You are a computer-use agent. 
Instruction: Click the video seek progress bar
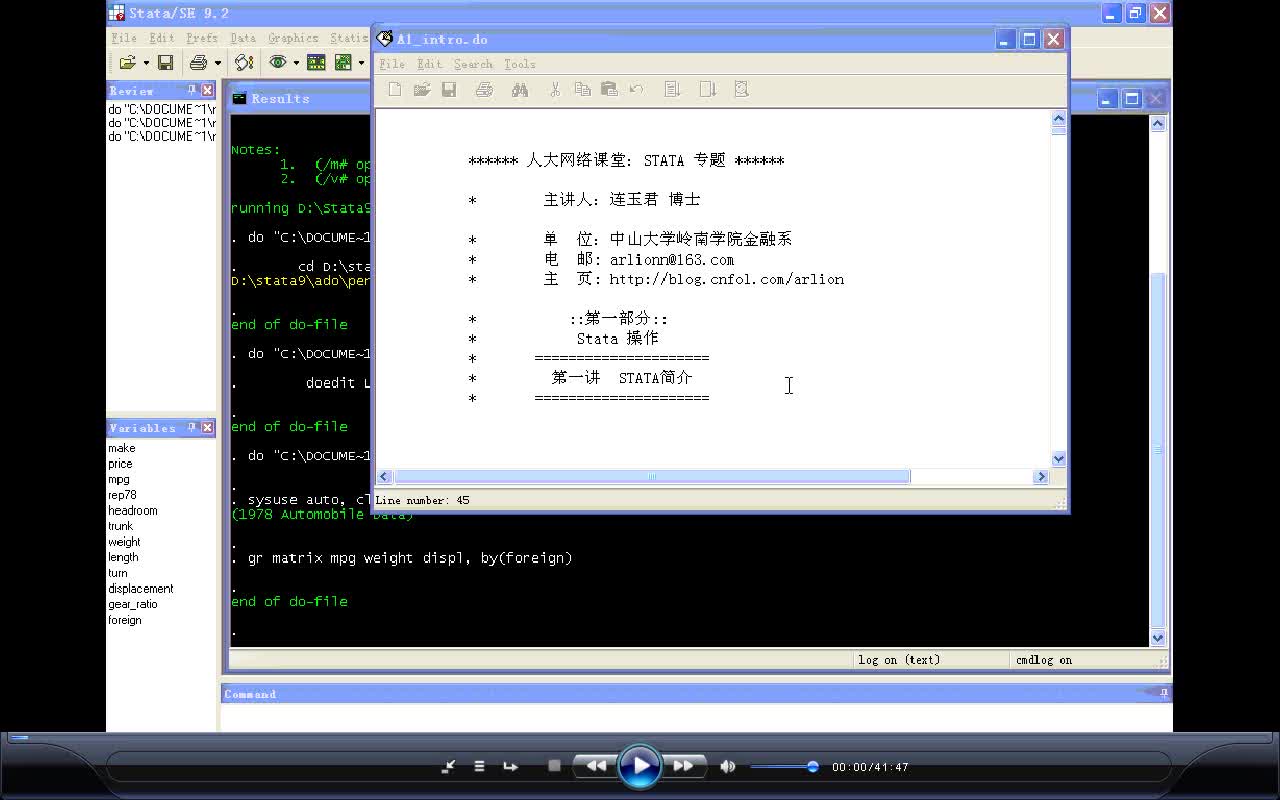(640, 738)
